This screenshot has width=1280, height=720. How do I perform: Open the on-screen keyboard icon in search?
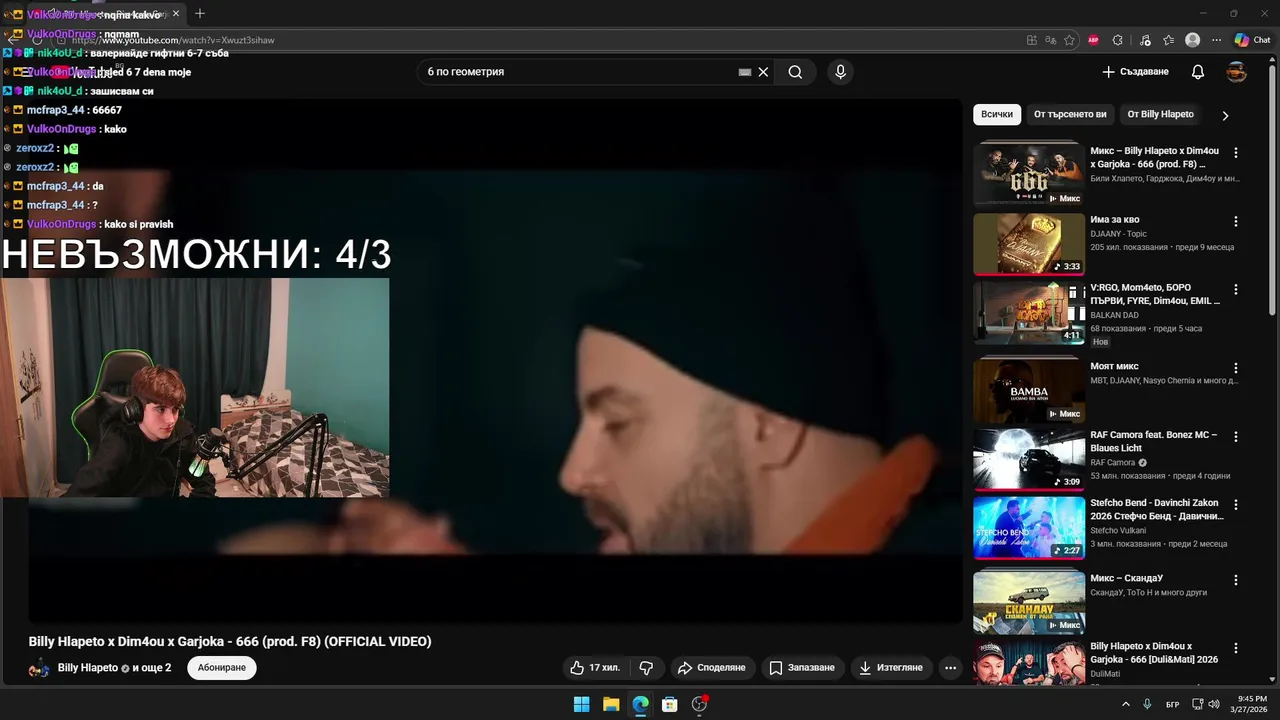pos(745,72)
